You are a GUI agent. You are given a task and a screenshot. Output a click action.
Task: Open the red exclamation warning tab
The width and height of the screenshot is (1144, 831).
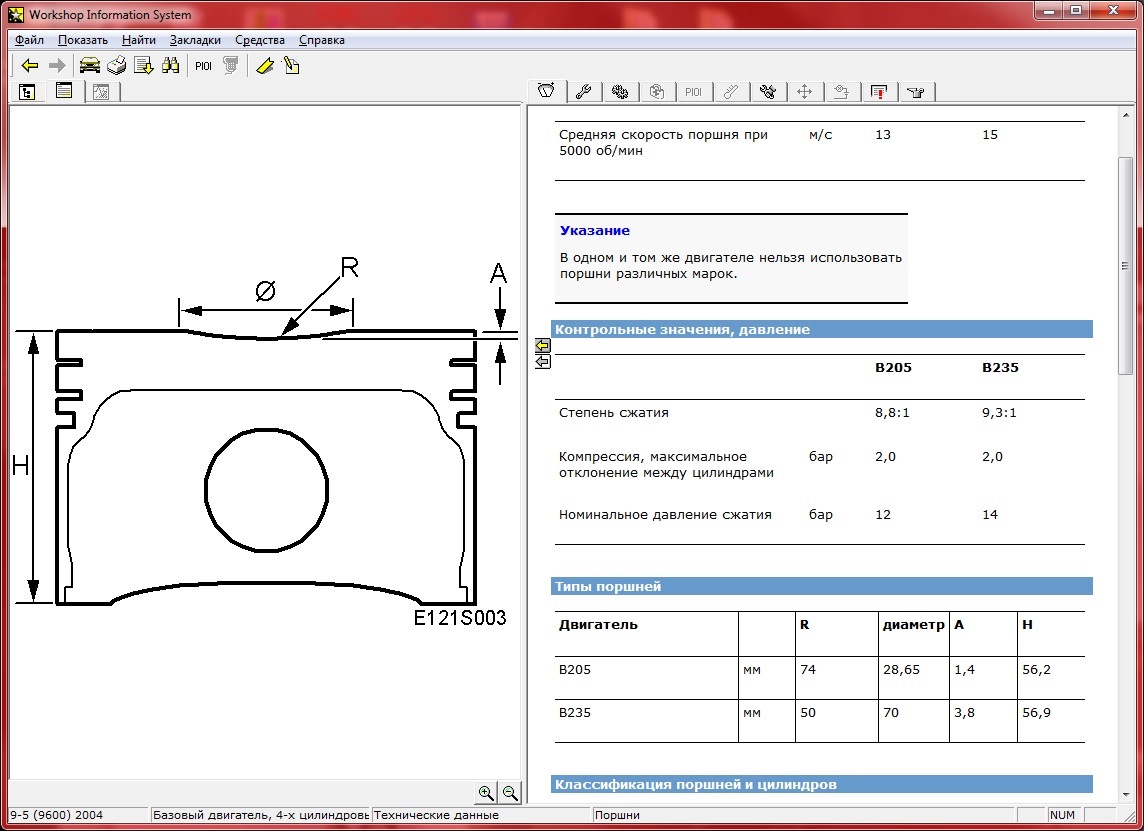[x=878, y=92]
